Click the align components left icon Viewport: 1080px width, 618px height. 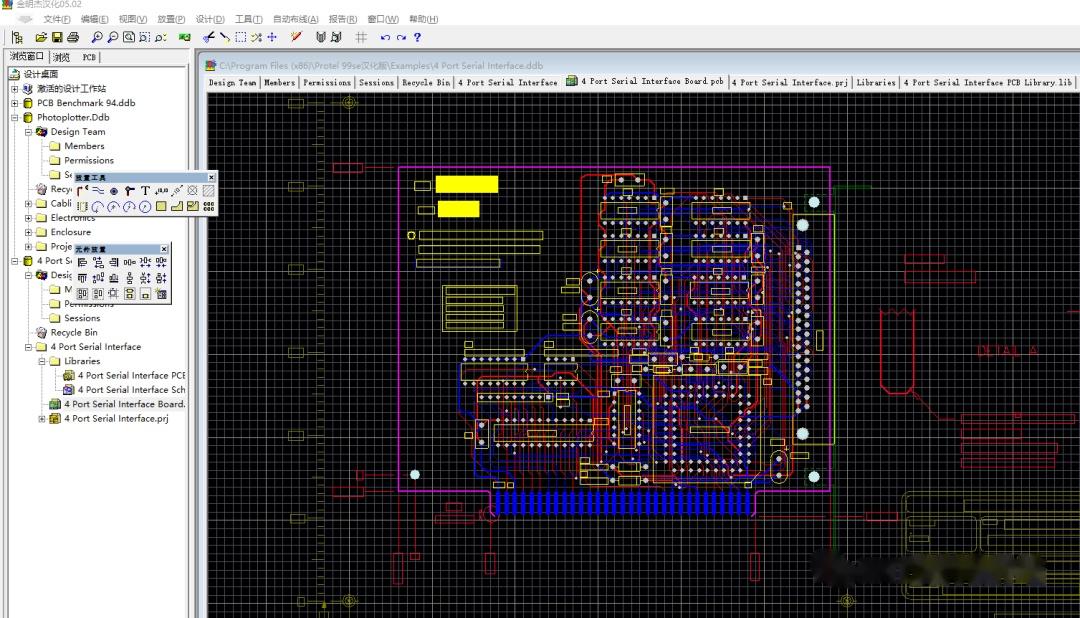[82, 262]
